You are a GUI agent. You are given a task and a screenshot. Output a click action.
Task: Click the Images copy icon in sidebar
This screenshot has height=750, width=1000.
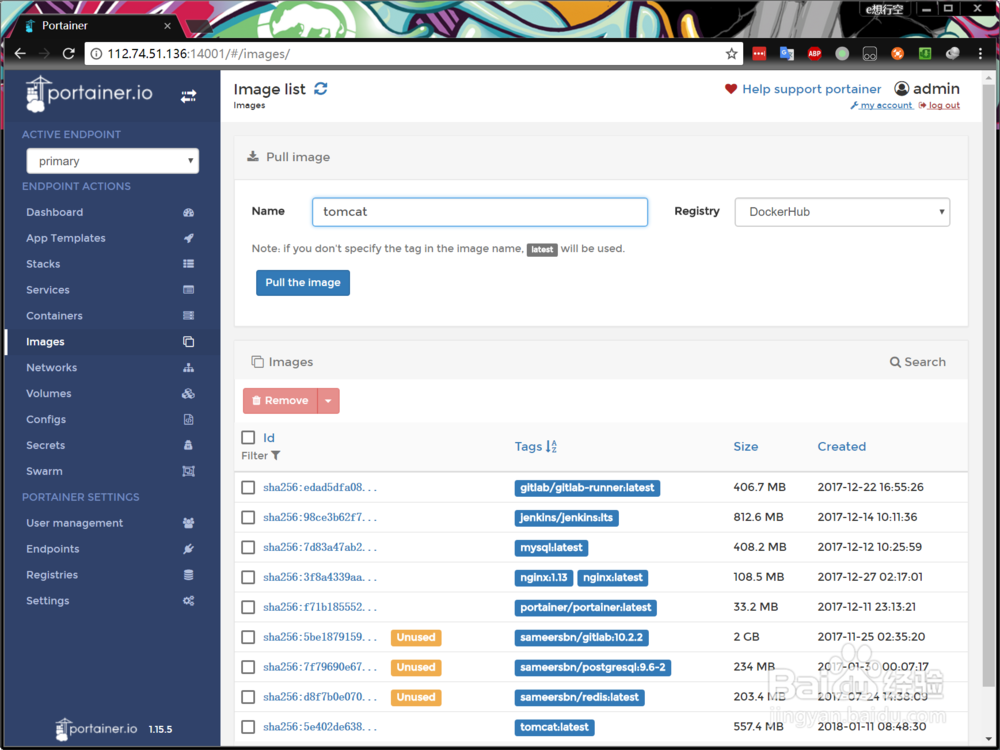point(188,342)
